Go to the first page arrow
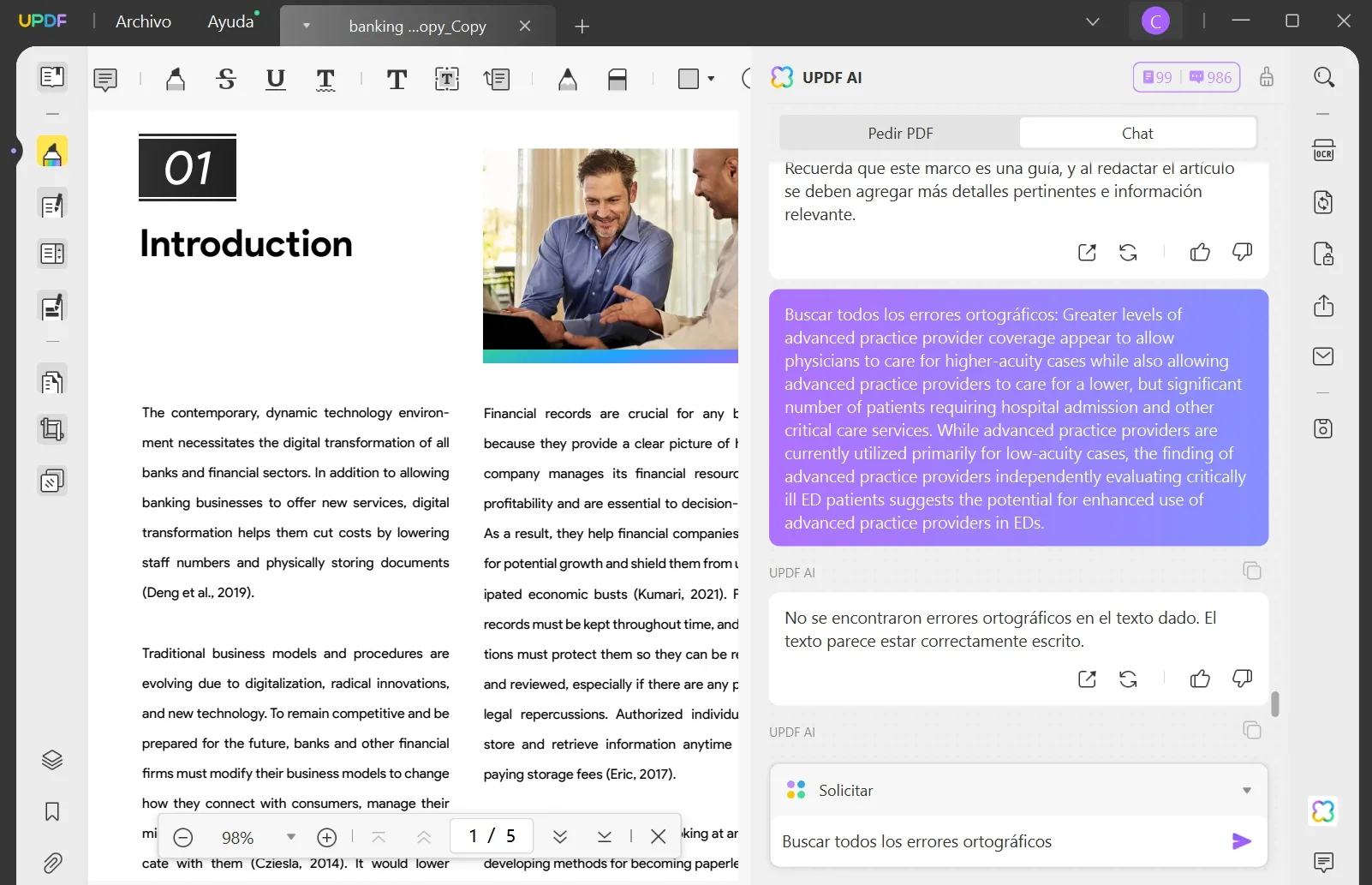This screenshot has height=885, width=1372. [379, 837]
